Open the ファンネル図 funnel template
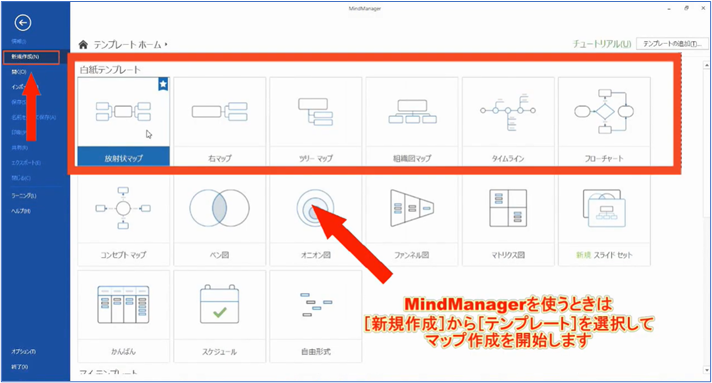The height and width of the screenshot is (383, 712). (412, 220)
